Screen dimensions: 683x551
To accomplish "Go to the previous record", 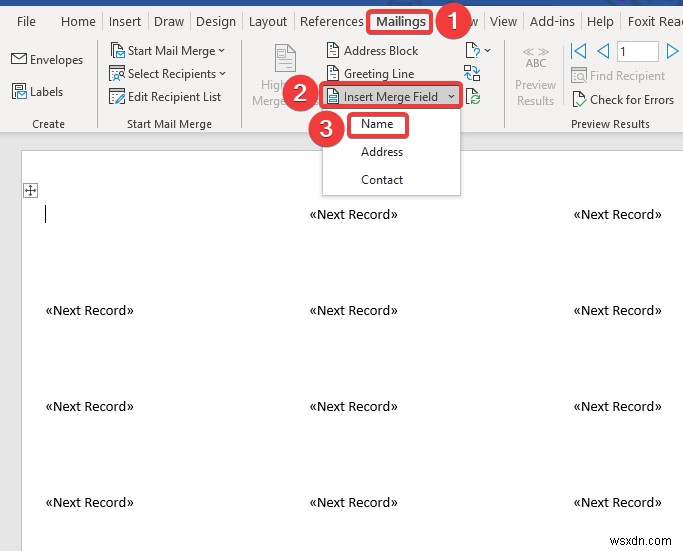I will pos(603,51).
